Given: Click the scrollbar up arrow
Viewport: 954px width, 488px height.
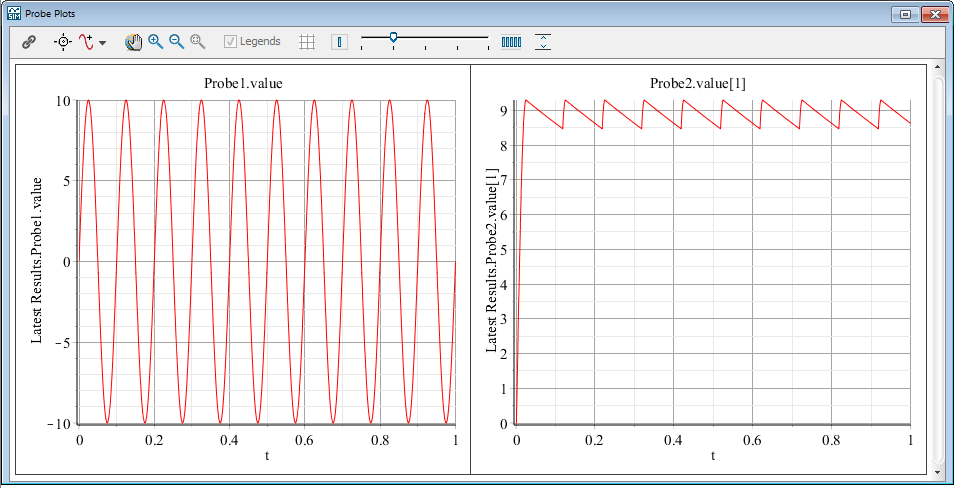Looking at the screenshot, I should tap(937, 69).
